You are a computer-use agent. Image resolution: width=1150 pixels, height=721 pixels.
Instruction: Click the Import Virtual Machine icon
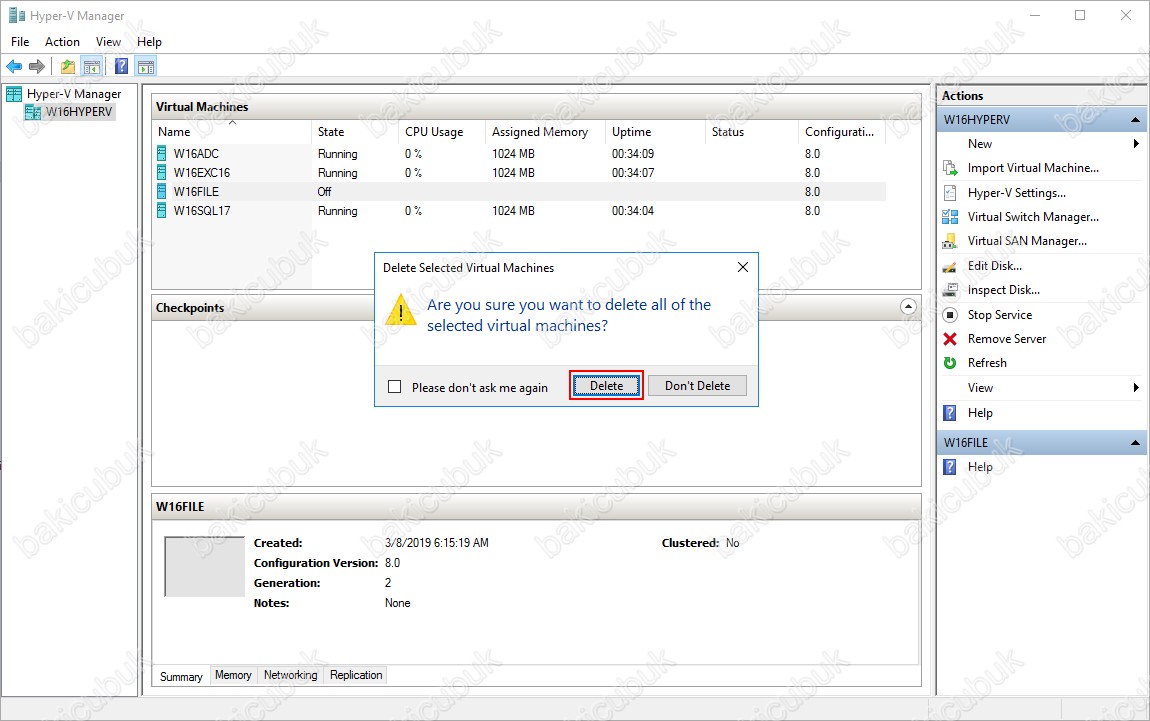click(950, 168)
